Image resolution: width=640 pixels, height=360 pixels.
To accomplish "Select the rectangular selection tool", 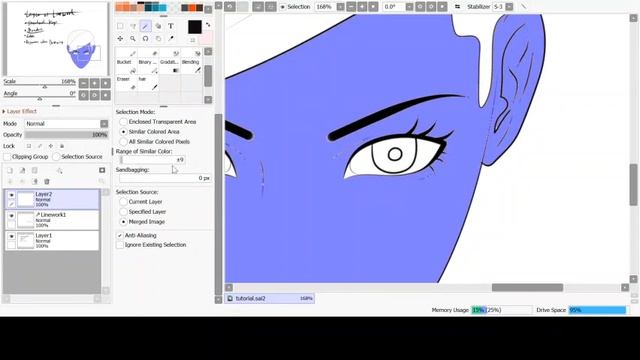I will click(x=120, y=26).
